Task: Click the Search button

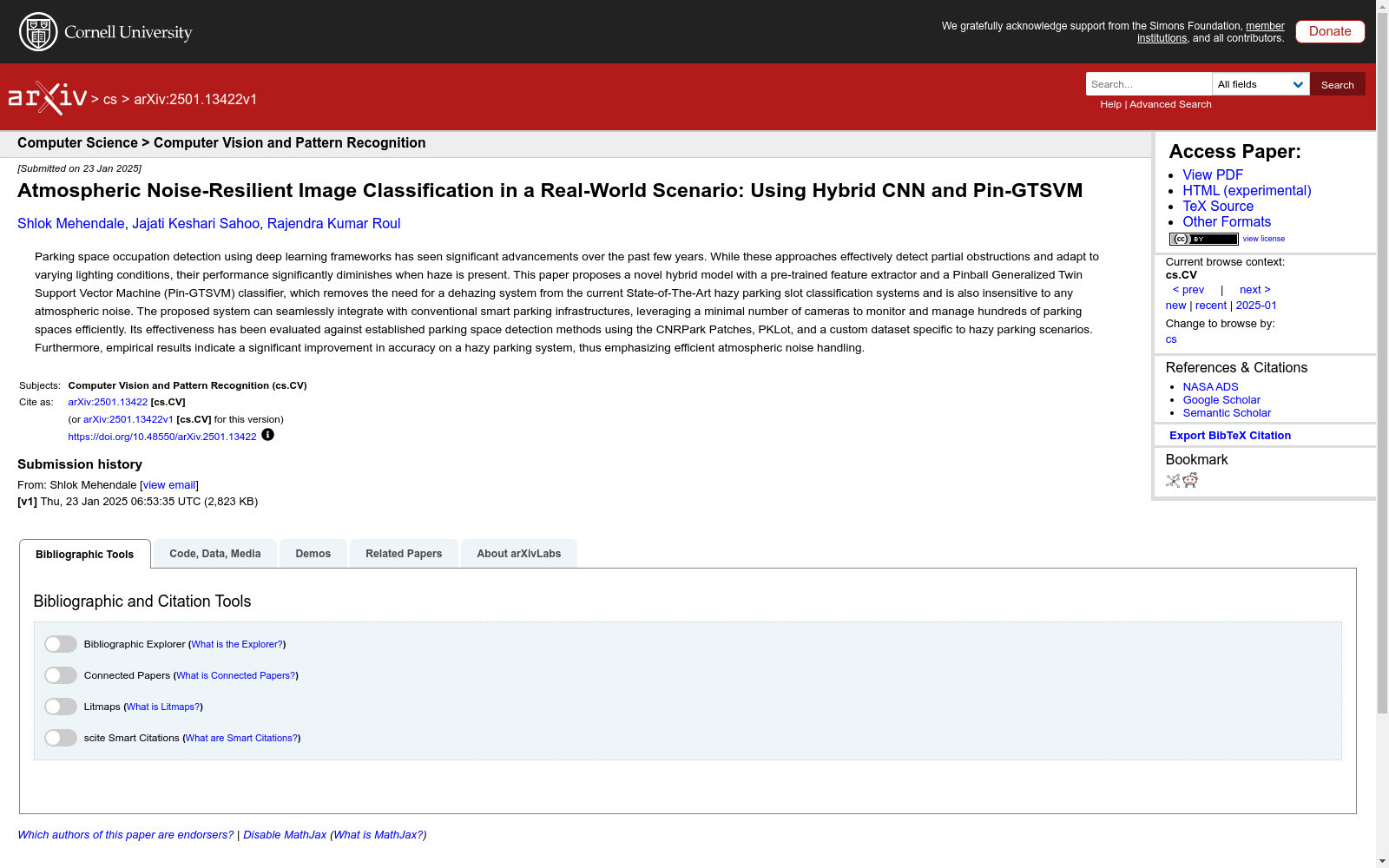Action: (x=1338, y=84)
